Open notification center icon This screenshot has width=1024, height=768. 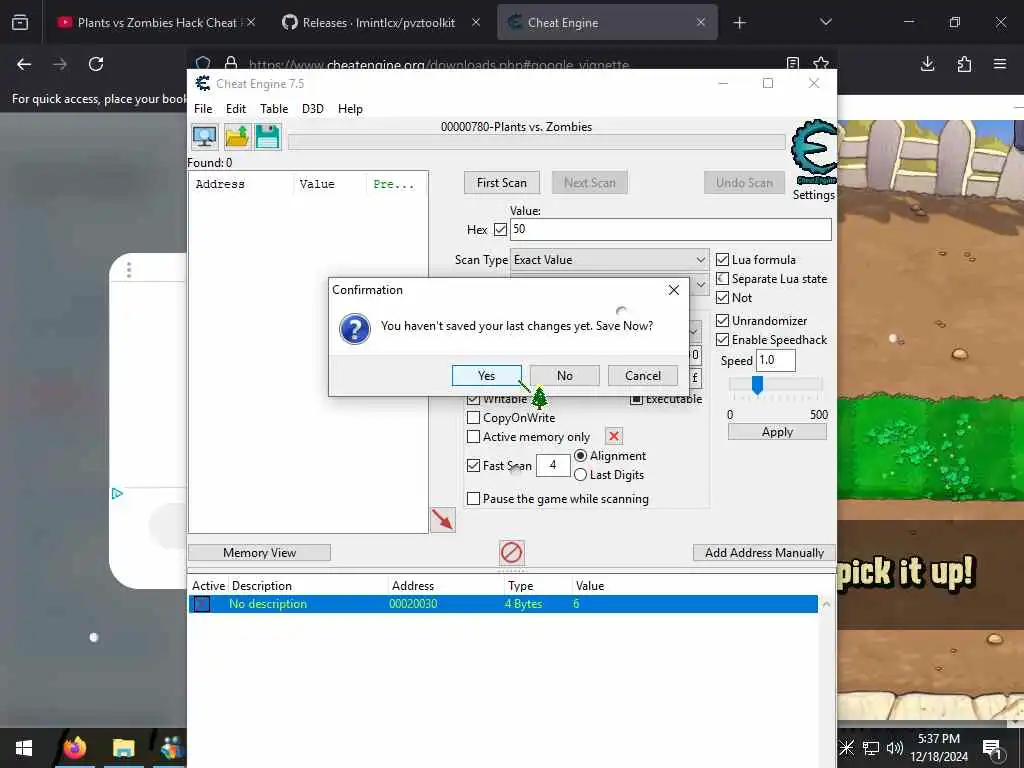(x=992, y=748)
